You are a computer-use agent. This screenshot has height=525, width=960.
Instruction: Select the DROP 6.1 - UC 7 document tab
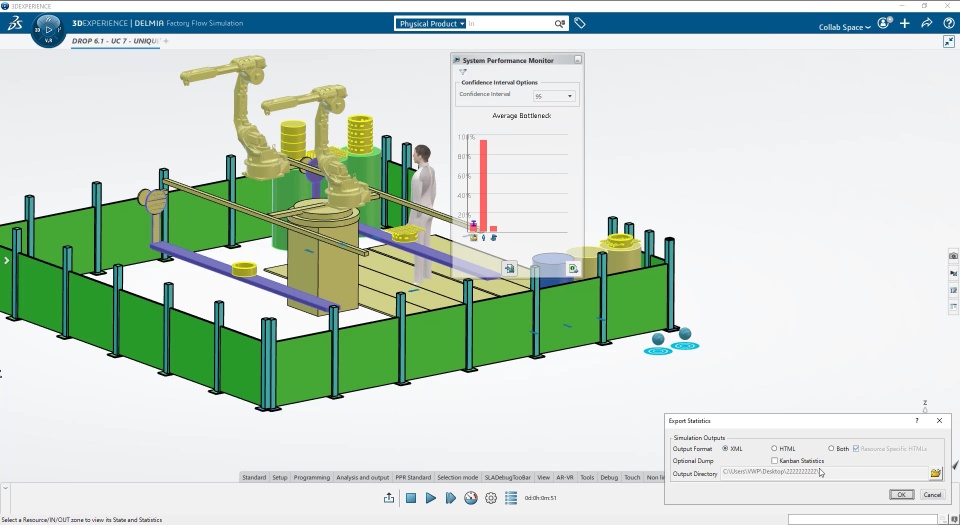click(115, 41)
